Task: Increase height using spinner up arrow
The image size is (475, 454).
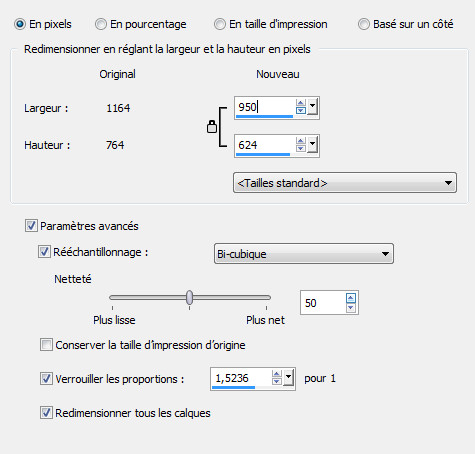Action: point(301,141)
